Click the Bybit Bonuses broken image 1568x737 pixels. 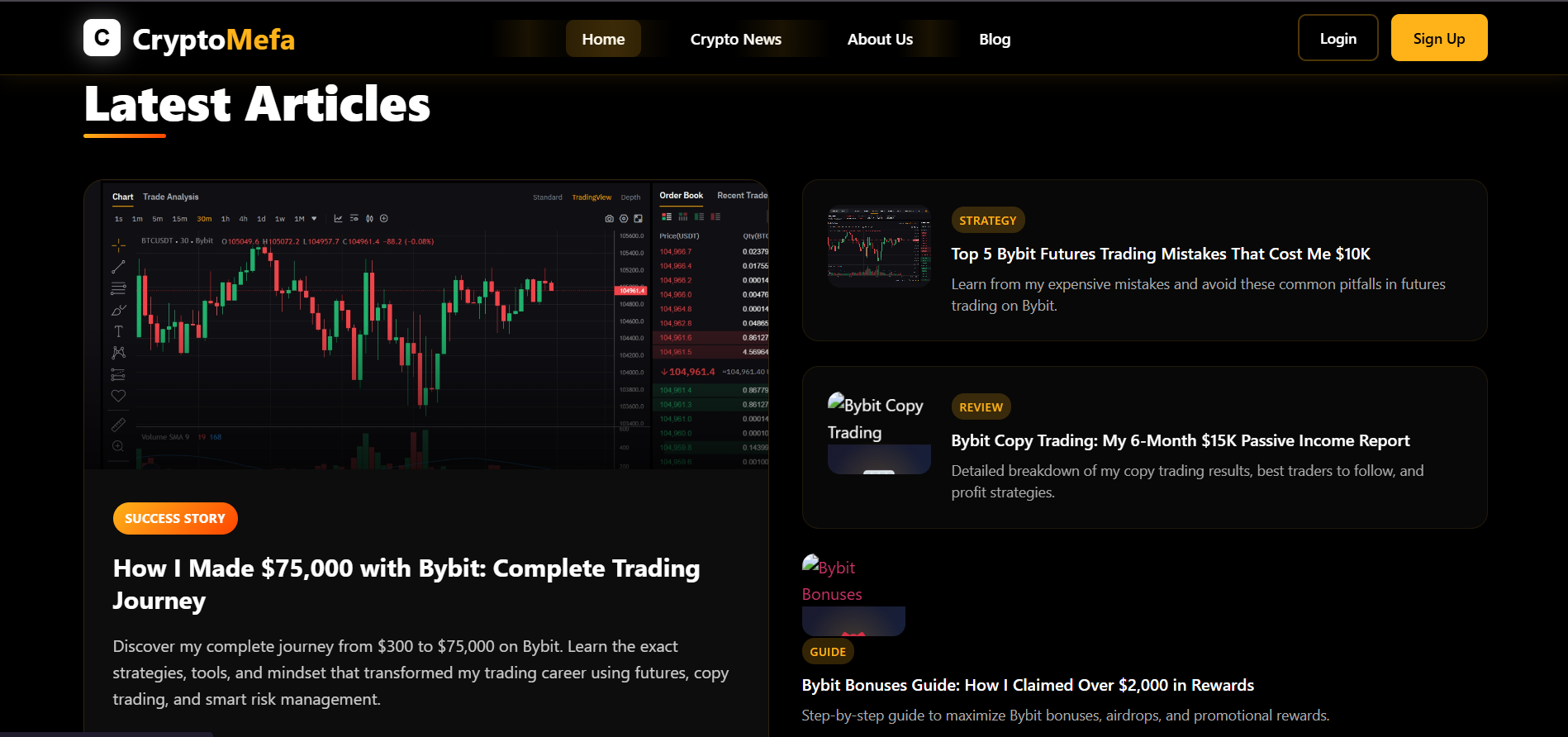853,594
